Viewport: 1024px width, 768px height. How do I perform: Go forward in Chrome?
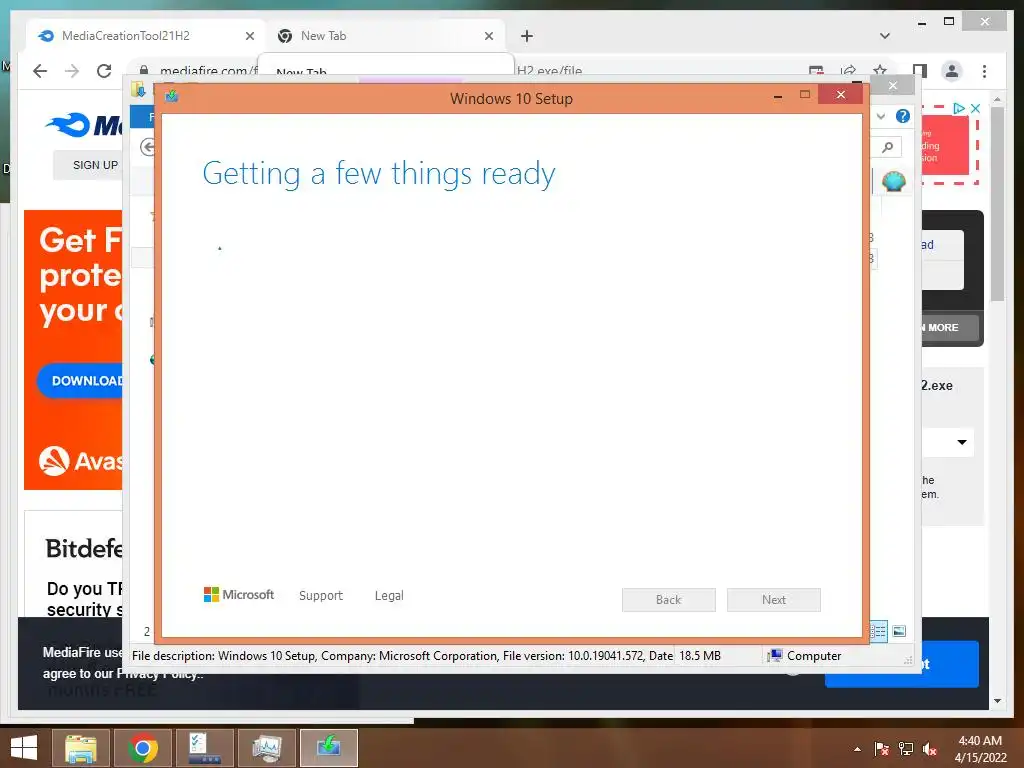pos(72,71)
